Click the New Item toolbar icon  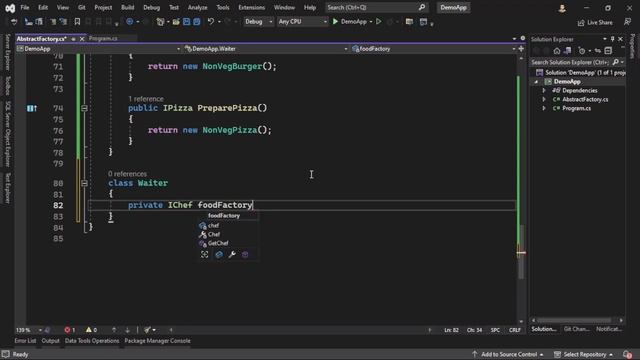click(x=160, y=22)
